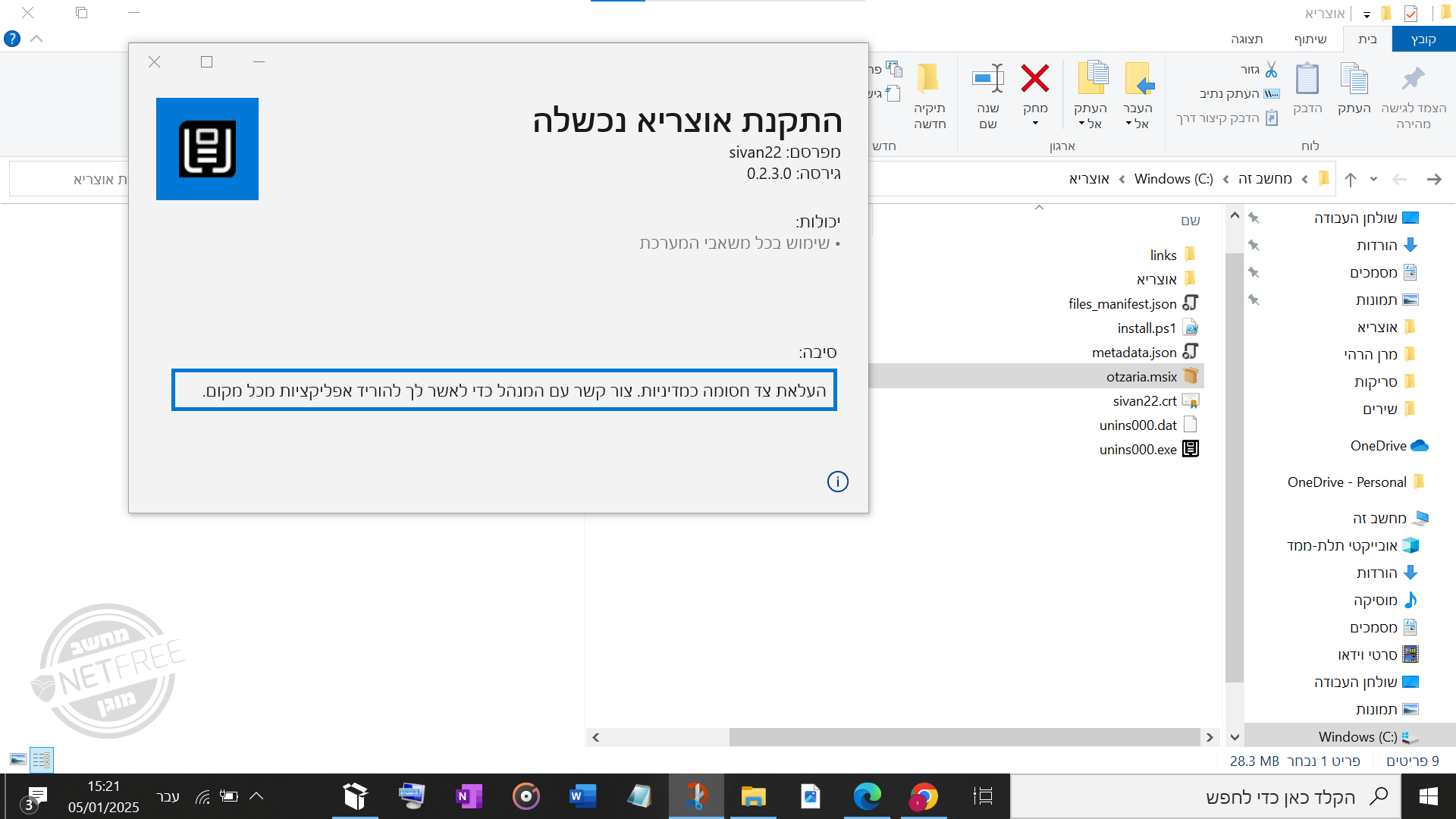
Task: Select the unins000.dat file
Action: coord(1148,425)
